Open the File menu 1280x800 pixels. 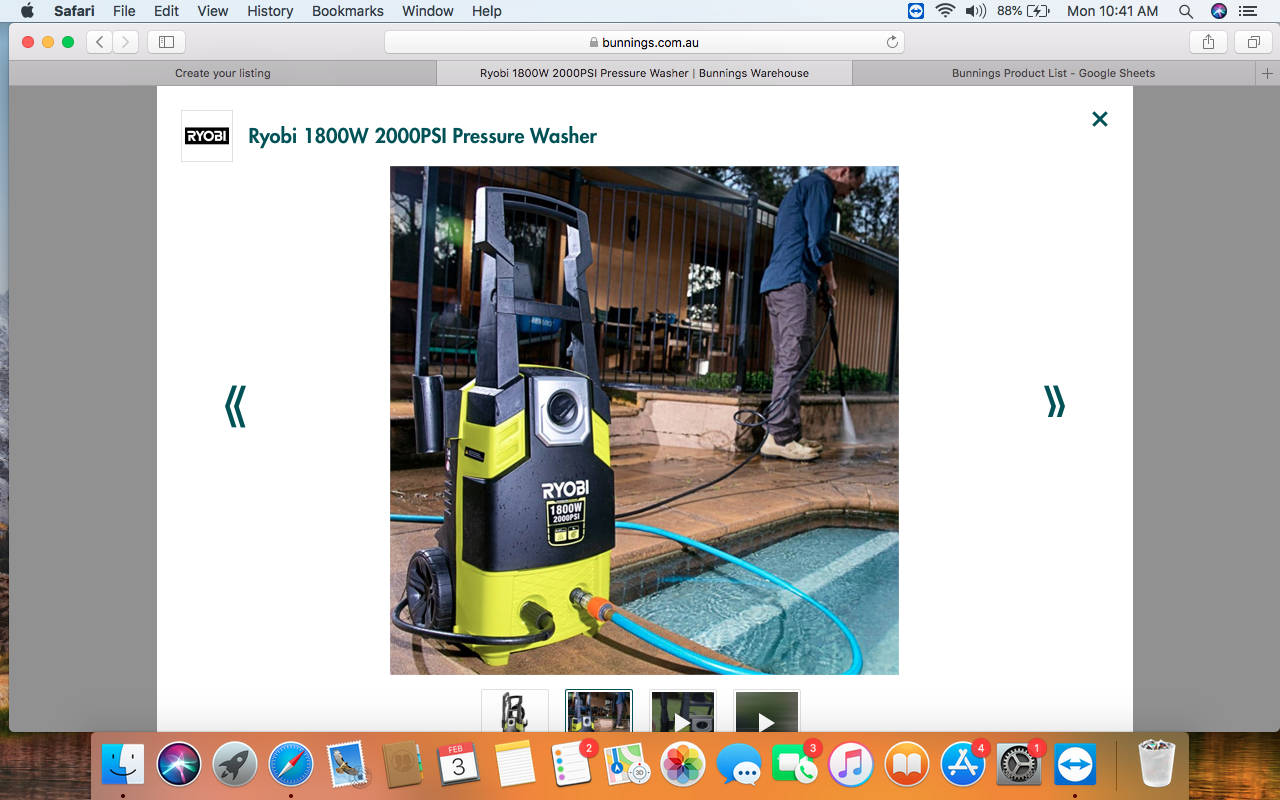(124, 11)
